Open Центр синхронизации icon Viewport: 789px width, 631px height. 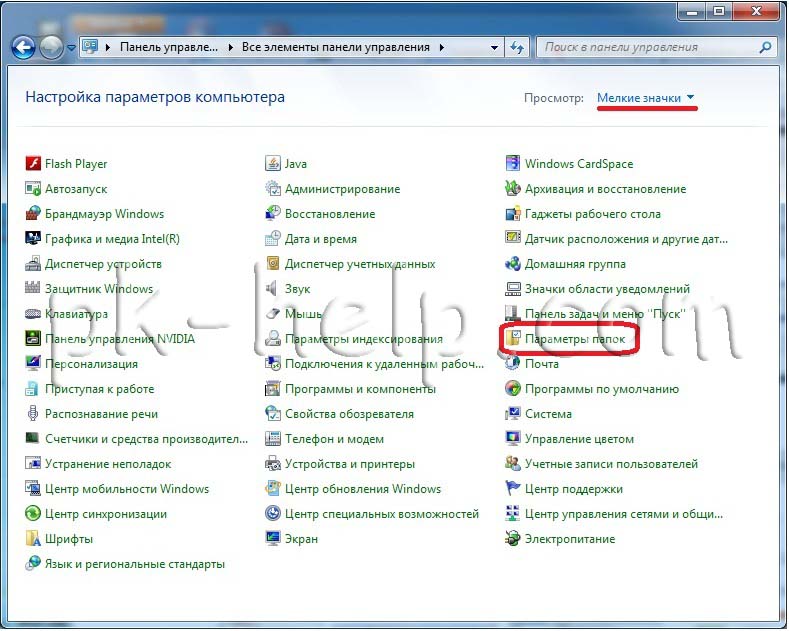33,514
